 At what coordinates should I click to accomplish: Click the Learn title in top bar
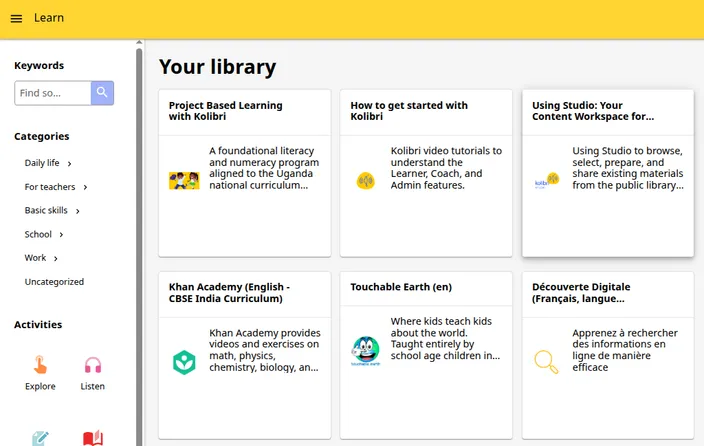pos(49,18)
